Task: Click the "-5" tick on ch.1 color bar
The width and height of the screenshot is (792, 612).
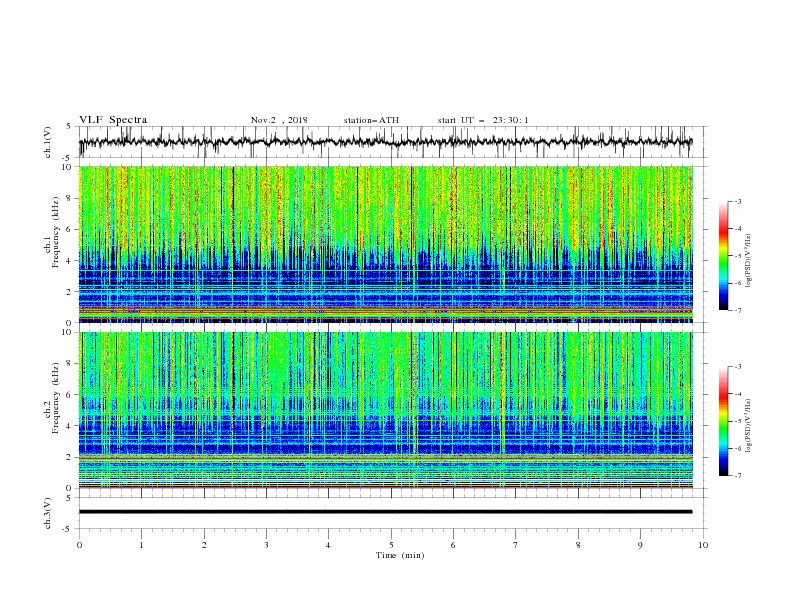Action: click(x=738, y=256)
